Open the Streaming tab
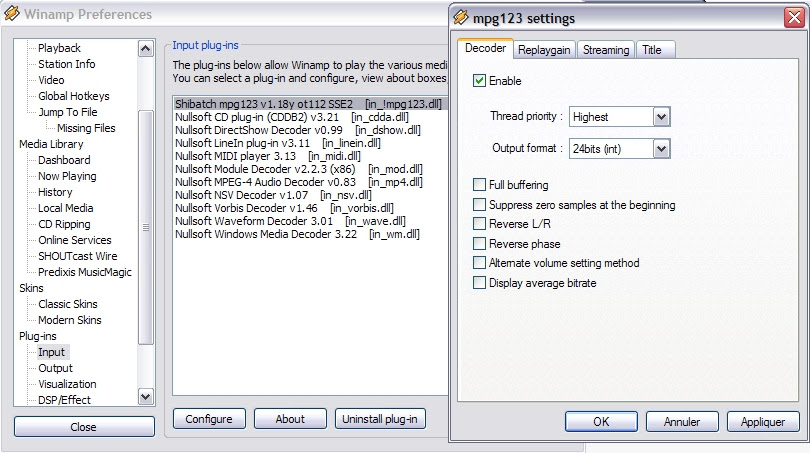Screen dimensions: 810x453 606,50
